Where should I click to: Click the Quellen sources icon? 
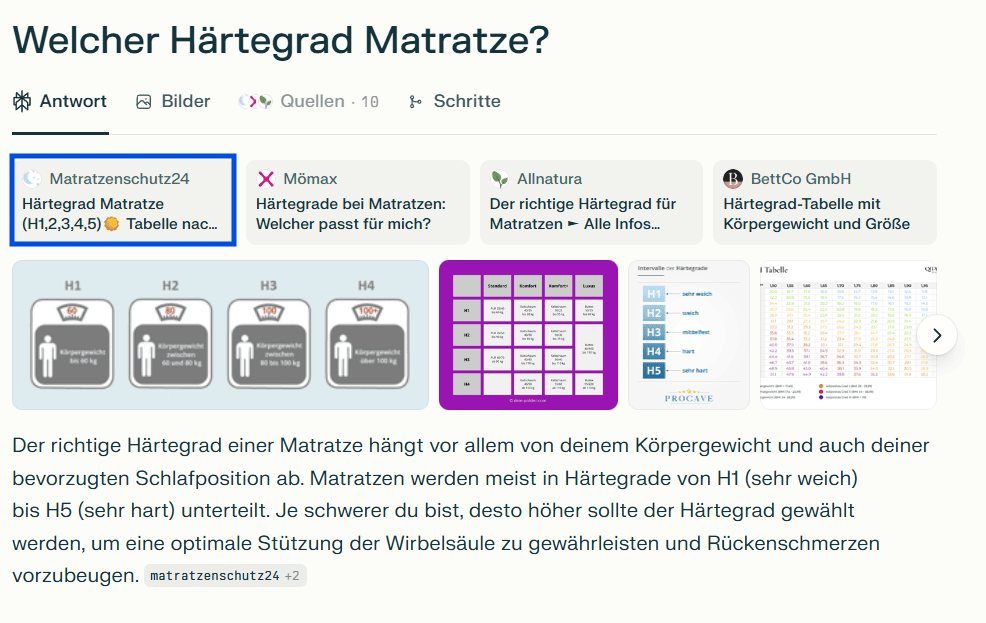[x=252, y=101]
